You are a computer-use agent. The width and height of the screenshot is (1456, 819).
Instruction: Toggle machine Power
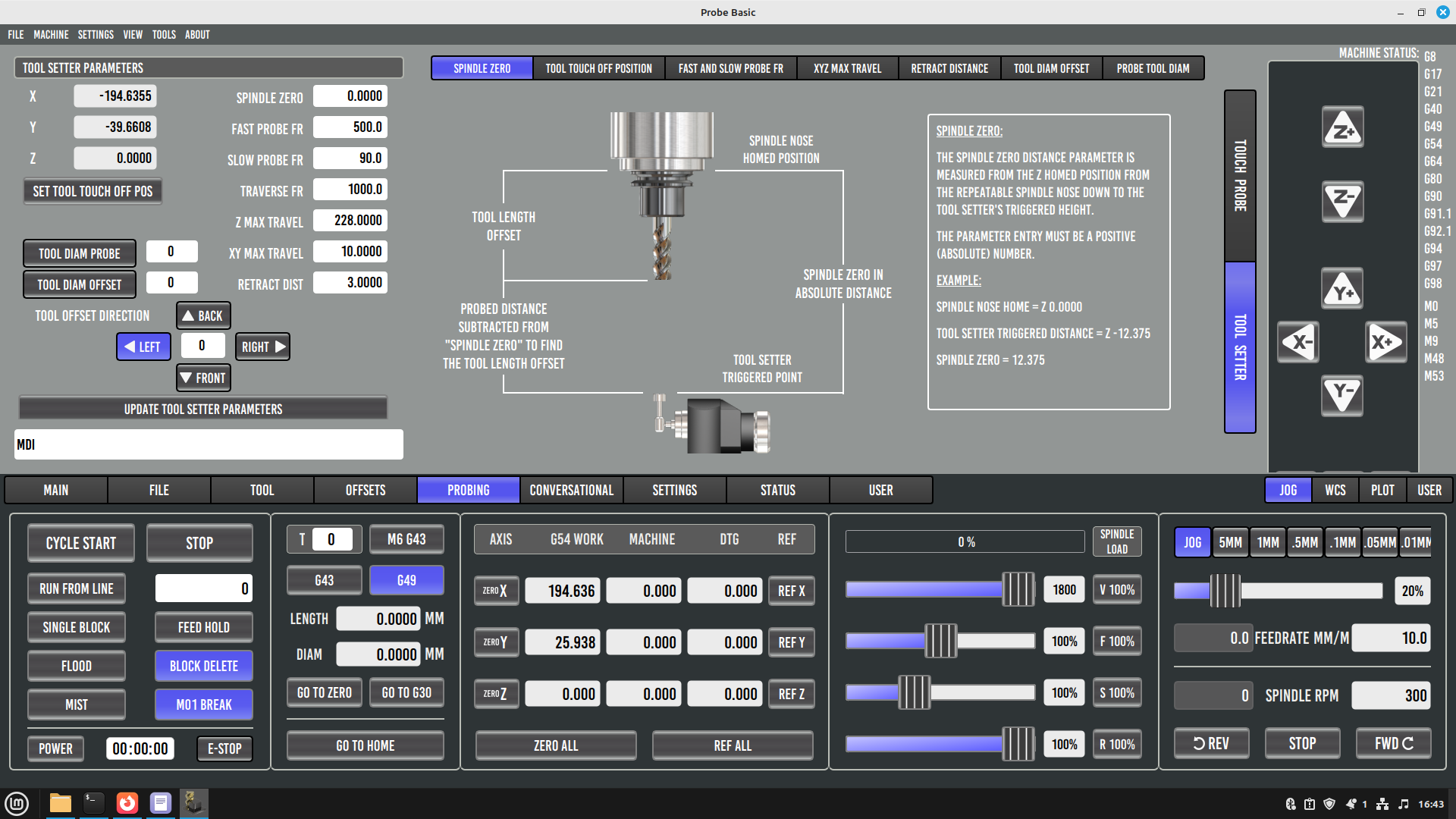click(56, 748)
